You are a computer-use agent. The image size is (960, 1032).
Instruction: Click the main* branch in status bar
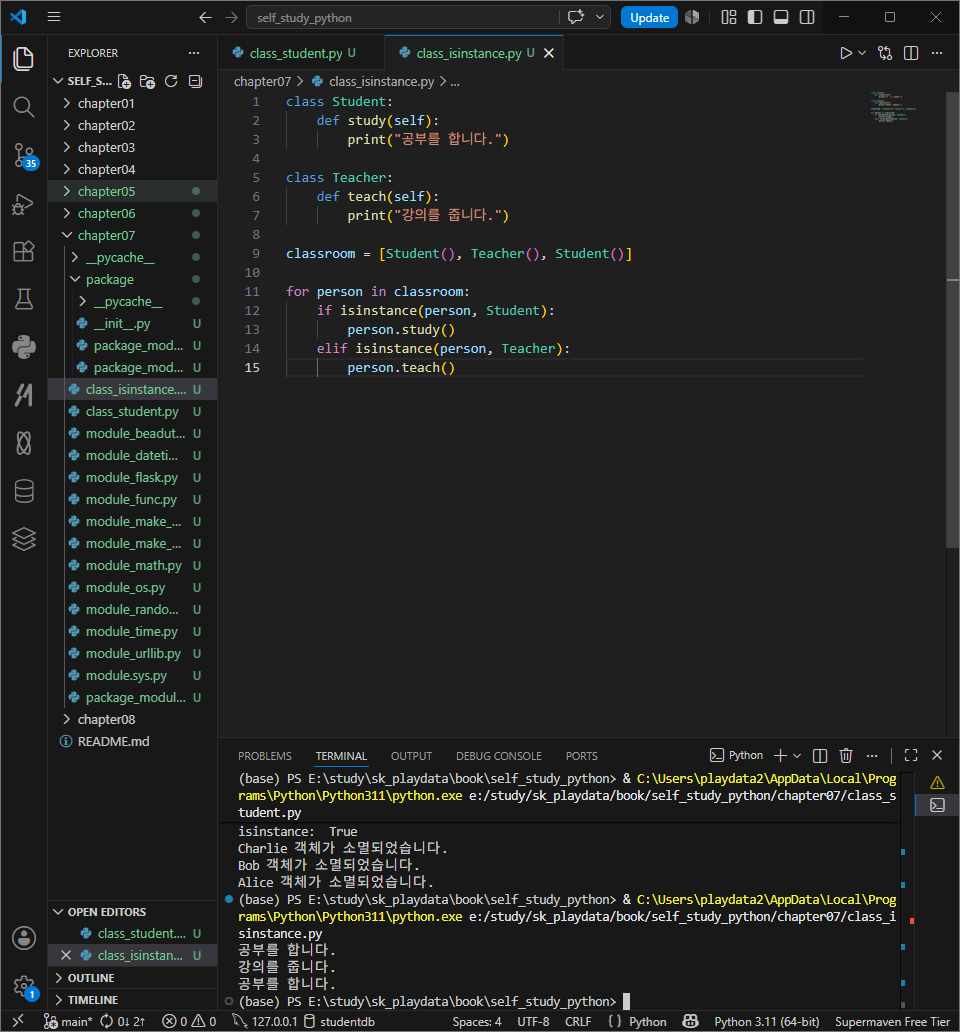68,1021
